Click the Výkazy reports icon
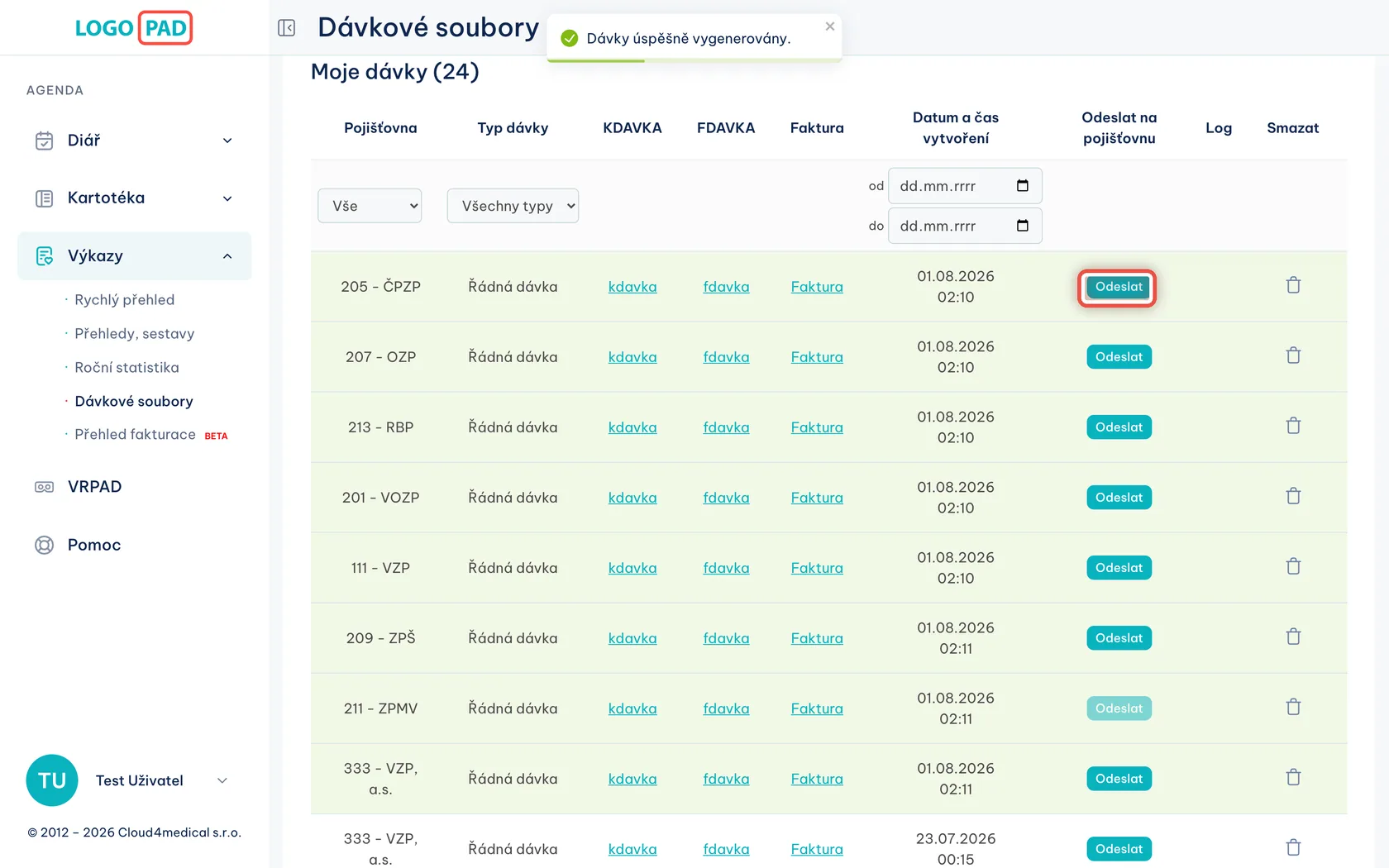This screenshot has width=1389, height=868. [45, 256]
